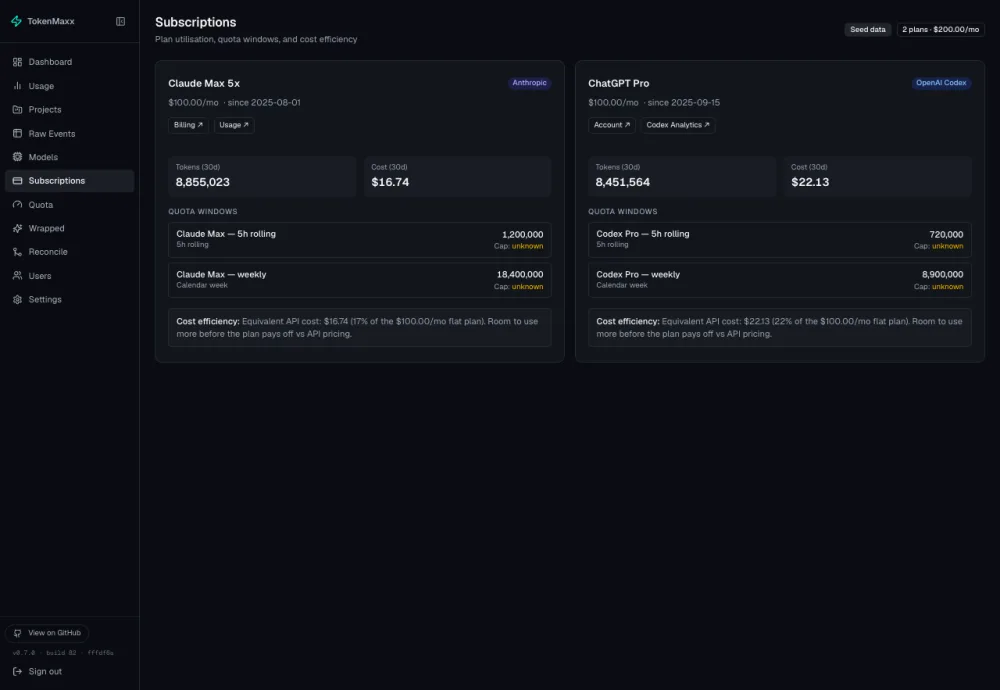This screenshot has height=690, width=1000.
Task: Select Claude Max — weekly row
Action: 360,280
